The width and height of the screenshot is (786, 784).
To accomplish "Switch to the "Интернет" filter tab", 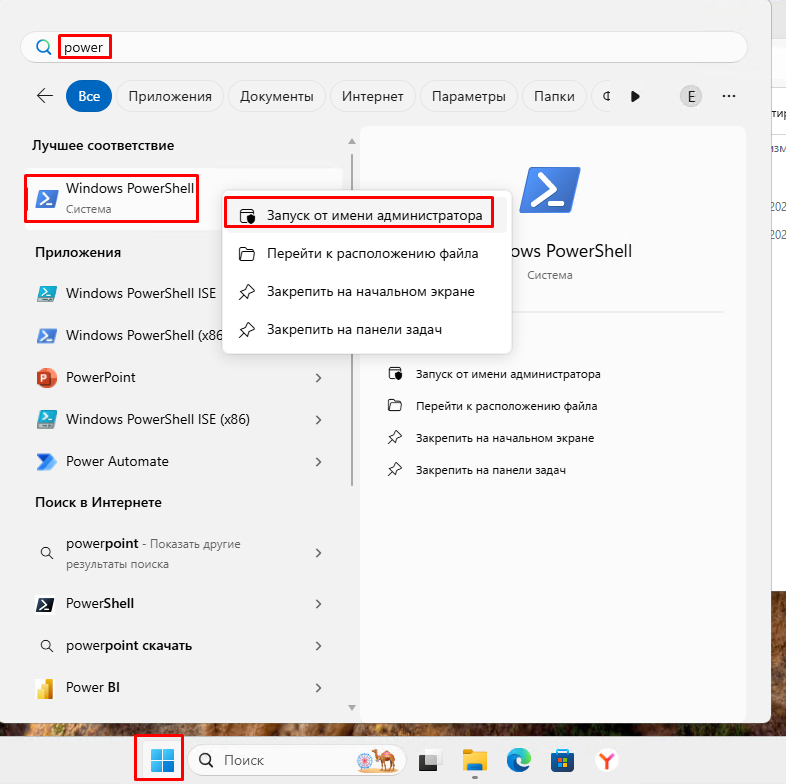I will pos(372,96).
